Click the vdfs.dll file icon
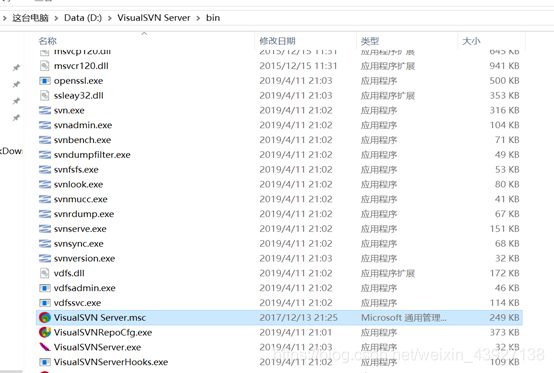 point(45,273)
